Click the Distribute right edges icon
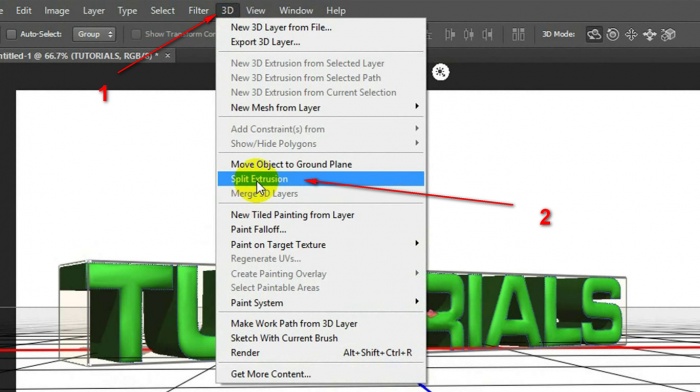 pyautogui.click(x=487, y=34)
